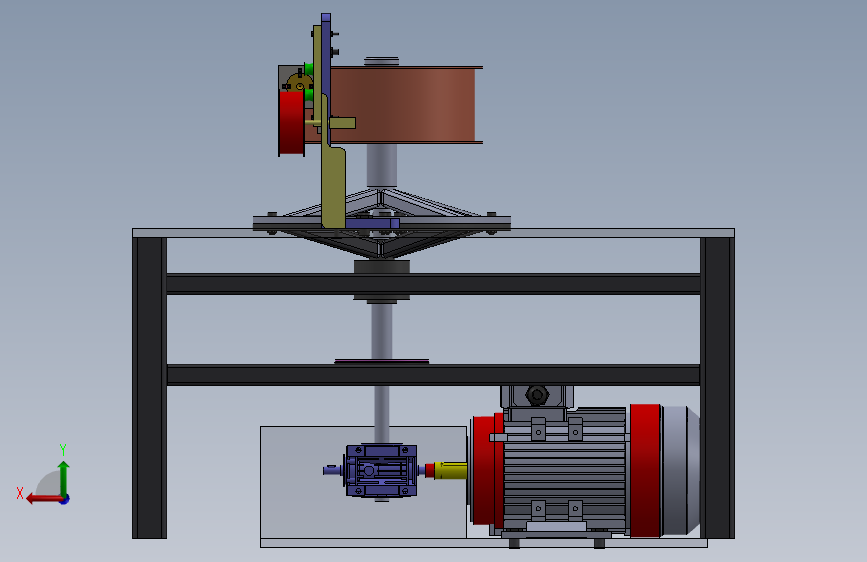Select the gray column under the brown spool
This screenshot has width=867, height=562.
382,166
